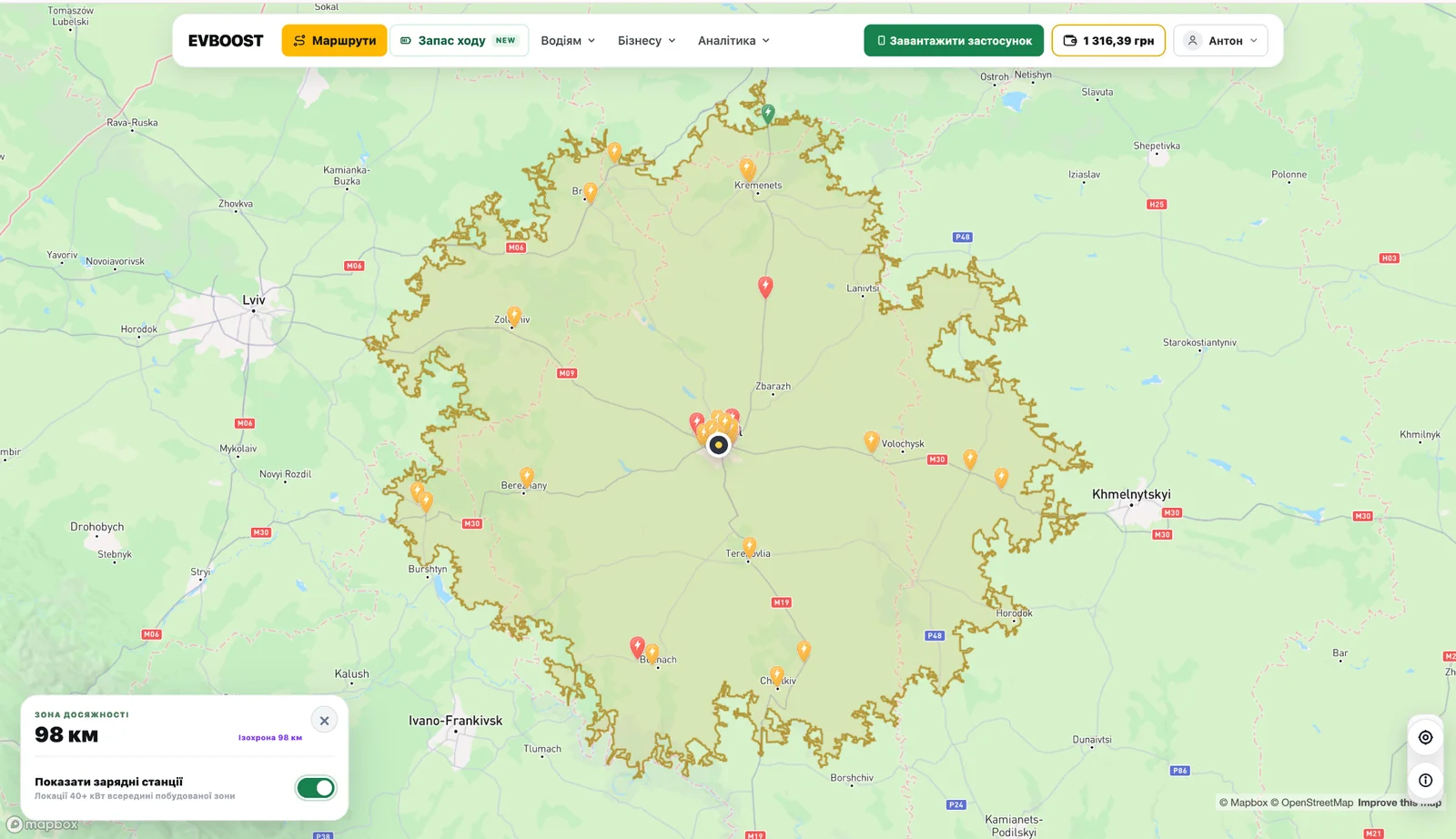Click the Starokostiantyniv town label
The image size is (1456, 839).
point(1199,343)
